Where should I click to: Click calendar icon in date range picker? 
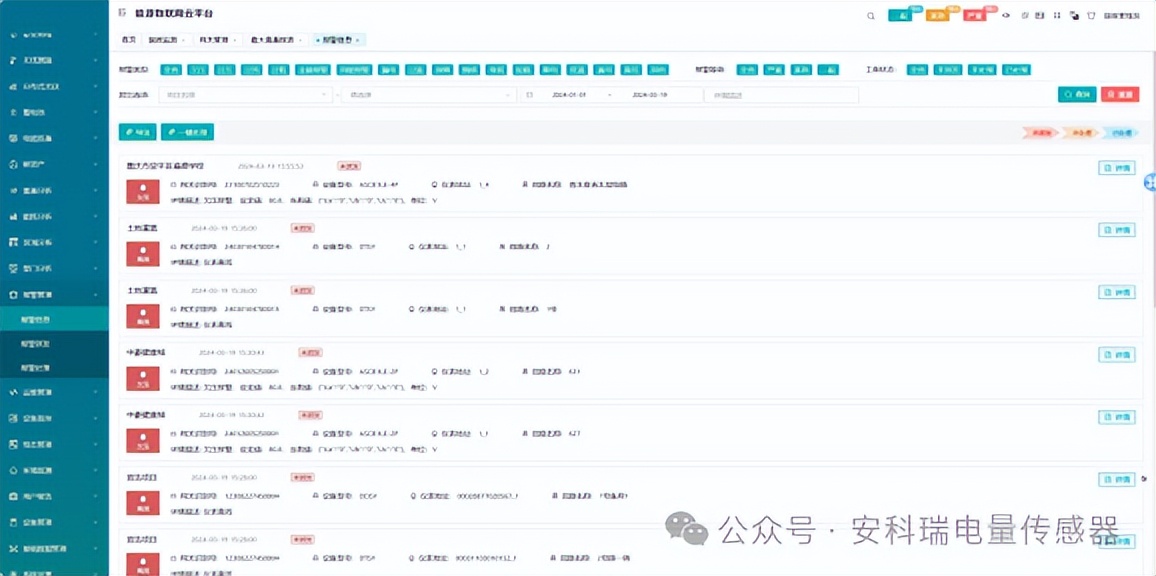click(530, 95)
